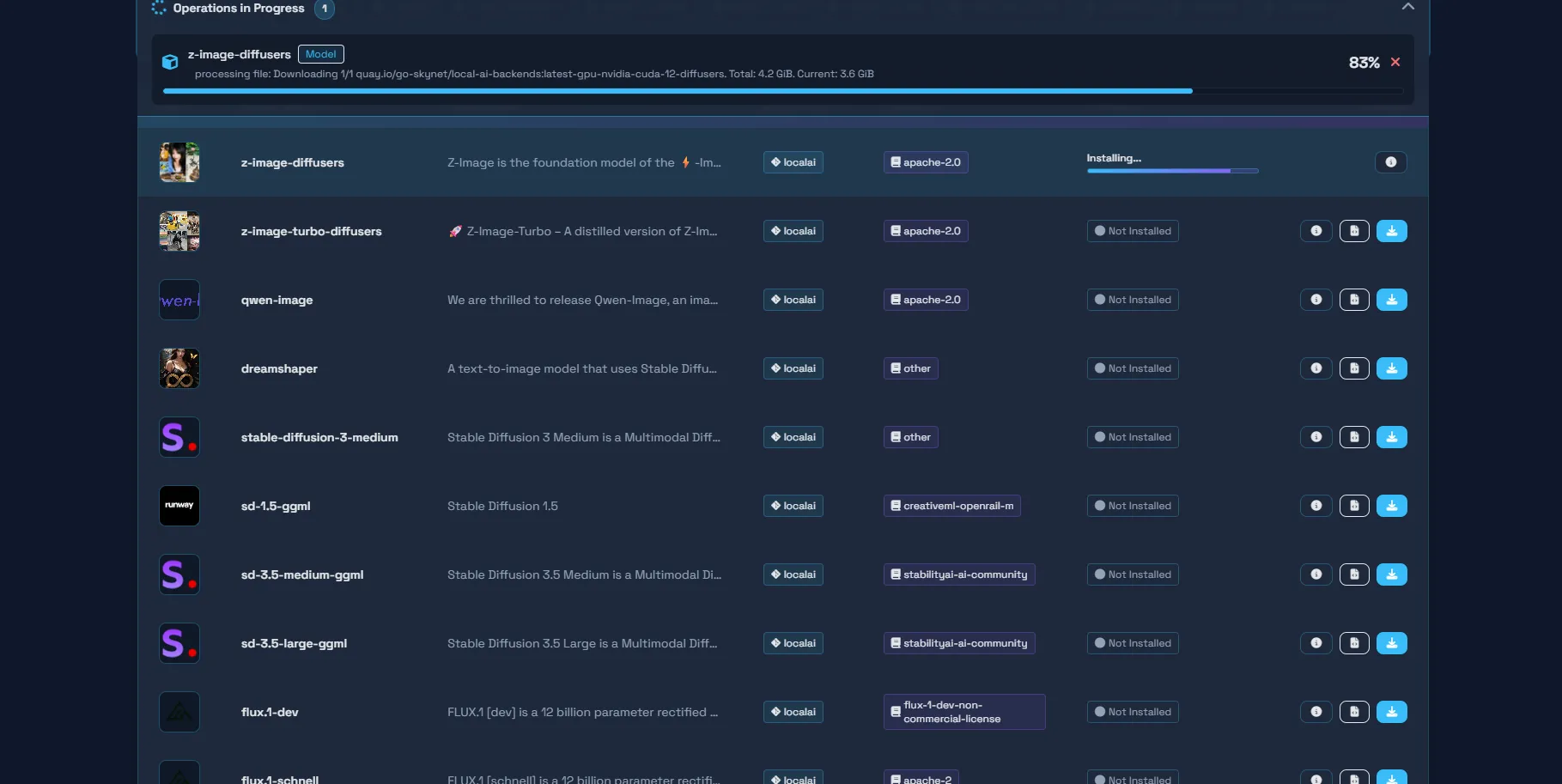1562x784 pixels.
Task: Click the Not Installed status for sd-1.5-ggml
Action: [1132, 506]
